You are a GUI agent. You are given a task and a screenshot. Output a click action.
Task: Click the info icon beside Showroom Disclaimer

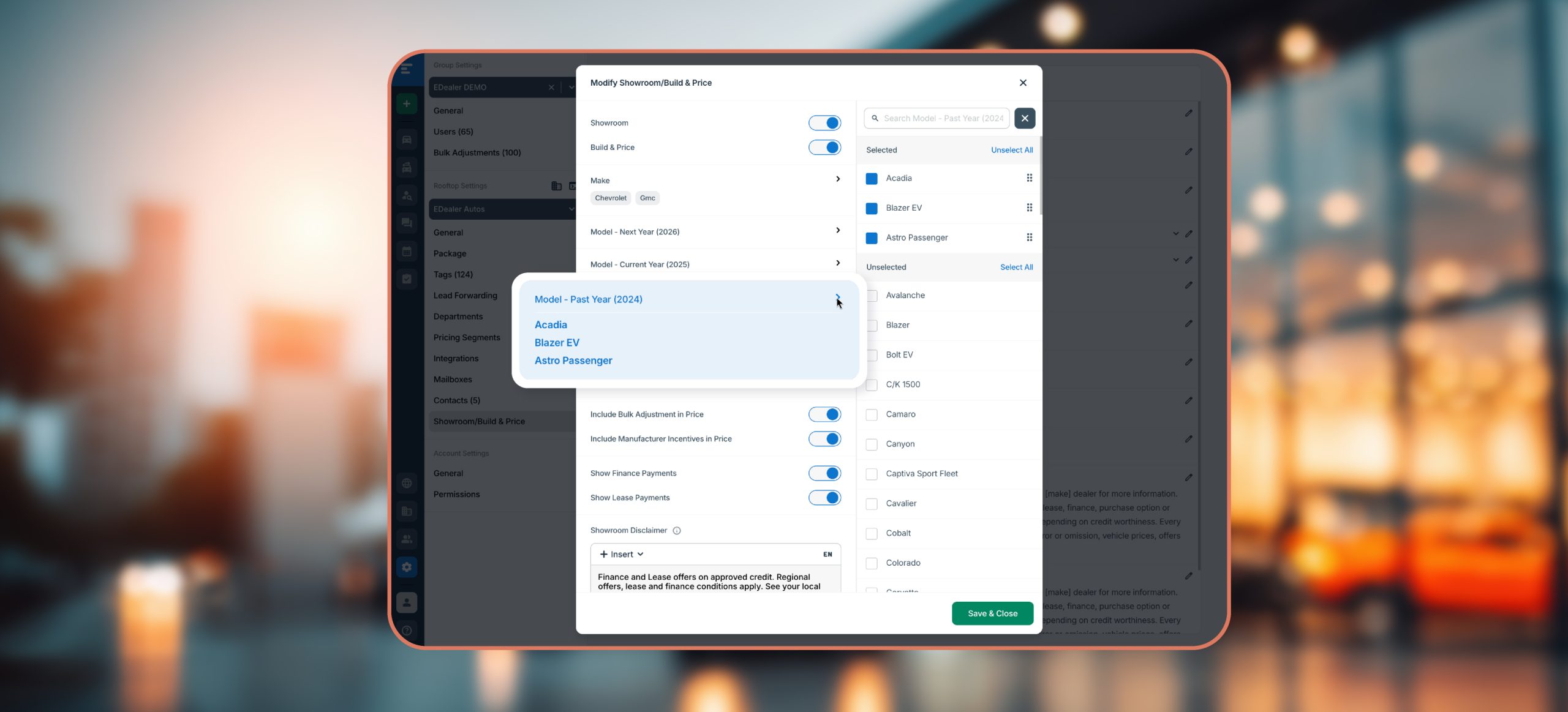[x=677, y=531]
